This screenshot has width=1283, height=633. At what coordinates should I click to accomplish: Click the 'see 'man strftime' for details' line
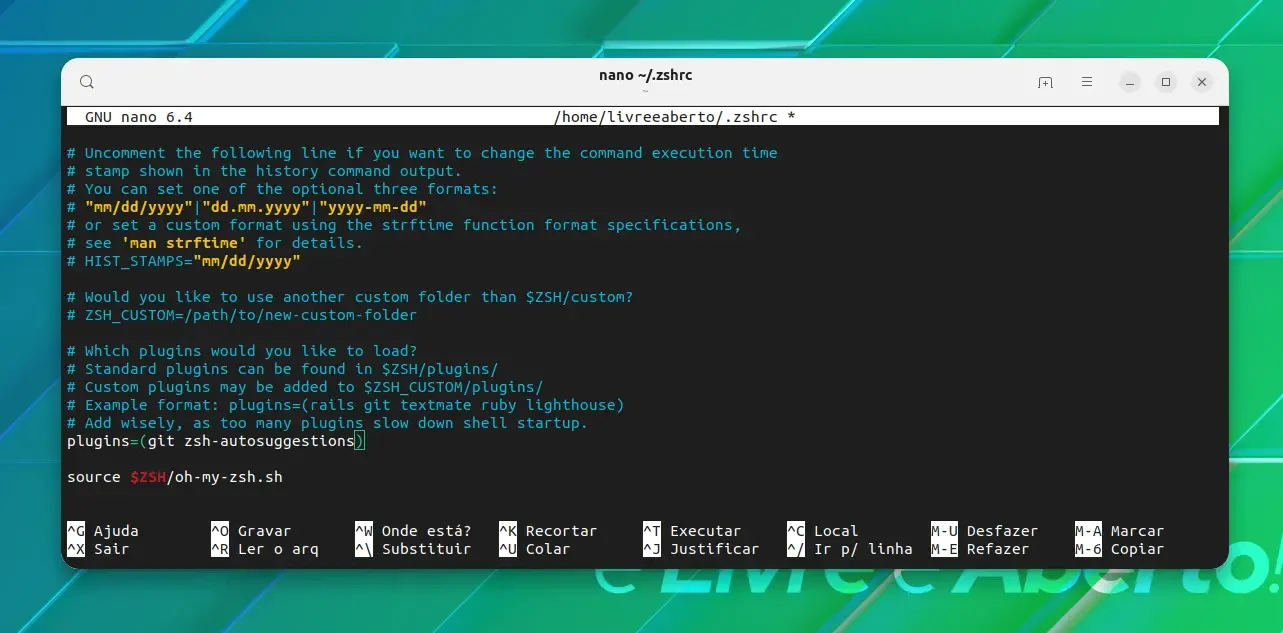point(215,243)
